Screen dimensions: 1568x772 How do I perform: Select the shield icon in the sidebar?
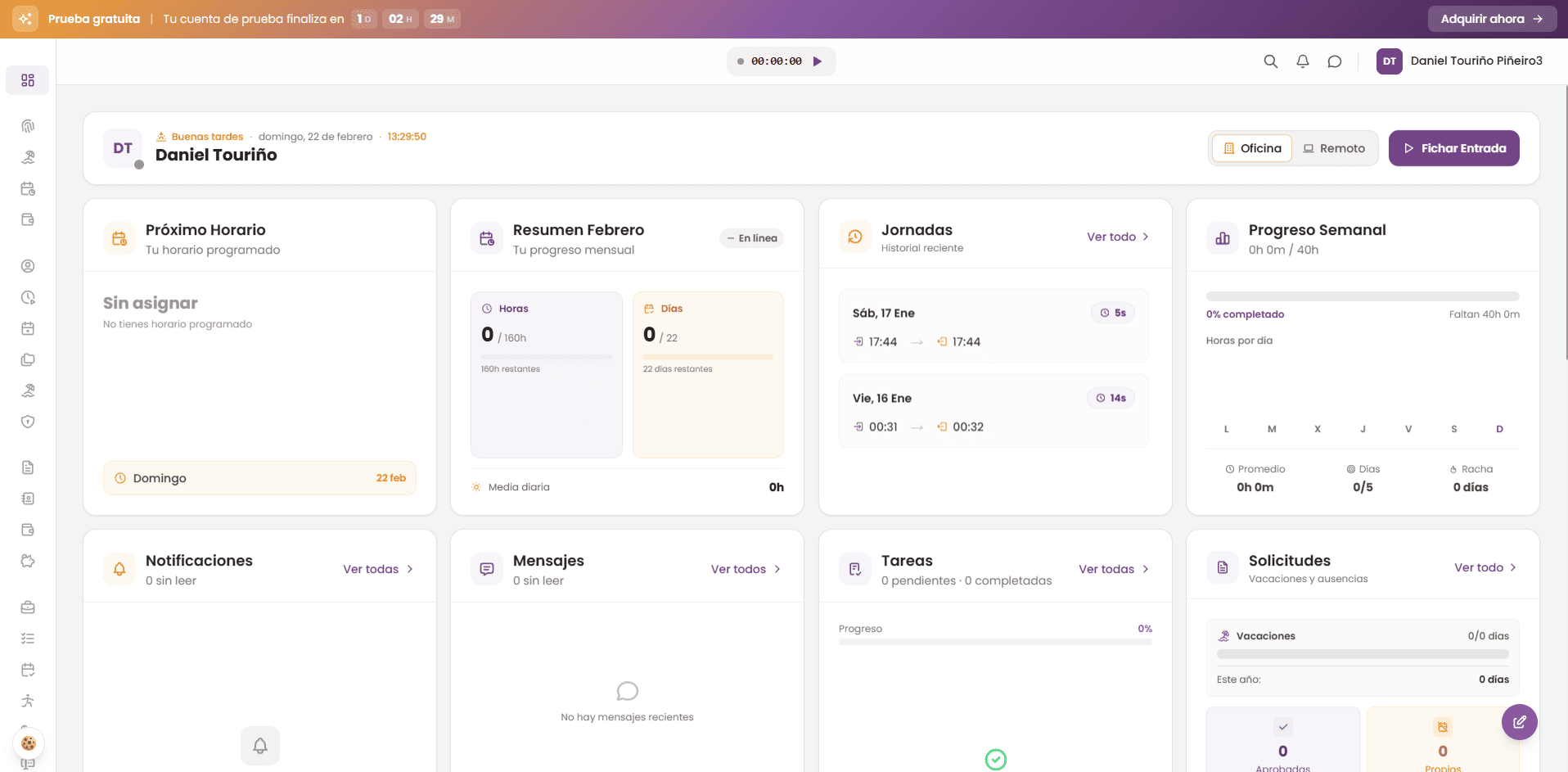tap(28, 420)
